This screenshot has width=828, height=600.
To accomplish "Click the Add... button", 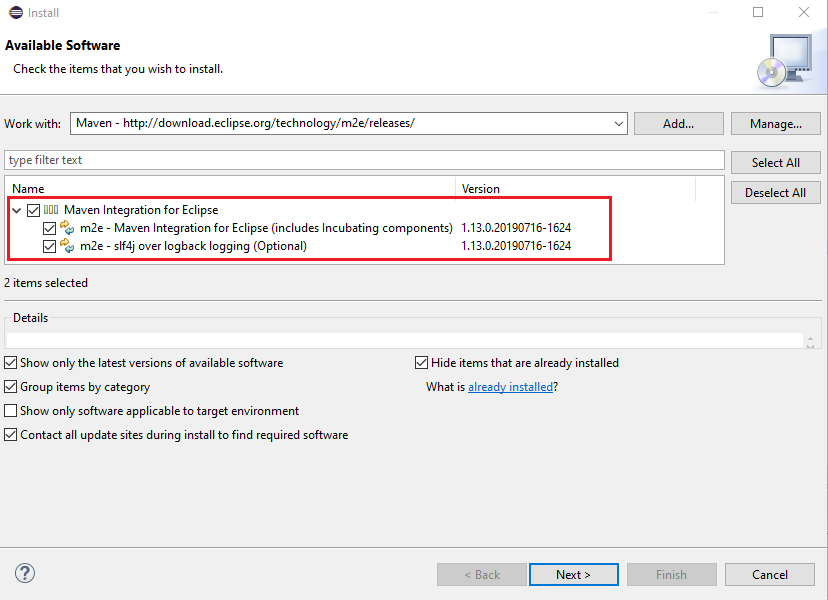I will 678,124.
